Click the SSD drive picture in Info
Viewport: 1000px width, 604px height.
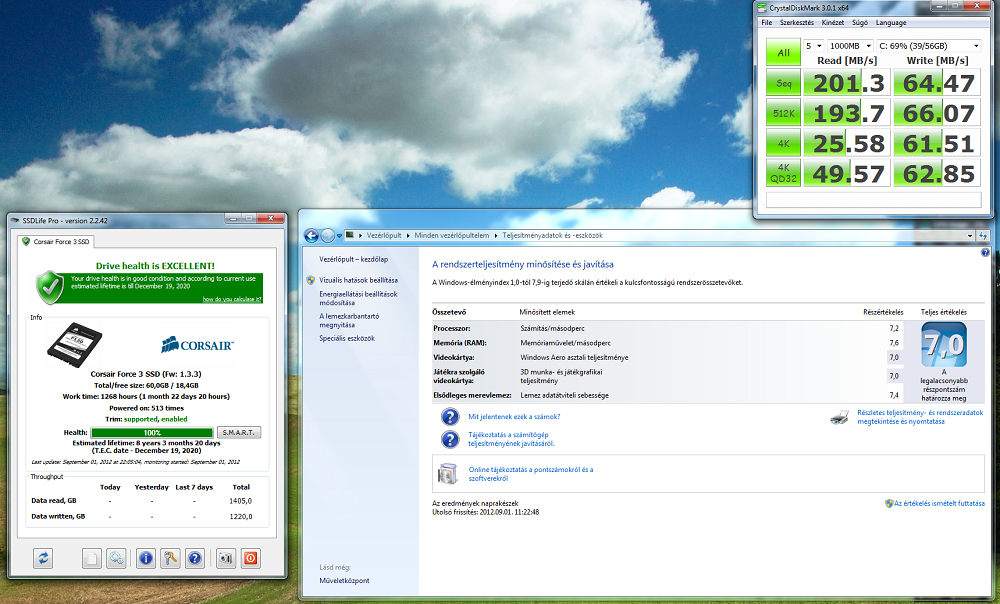point(75,345)
